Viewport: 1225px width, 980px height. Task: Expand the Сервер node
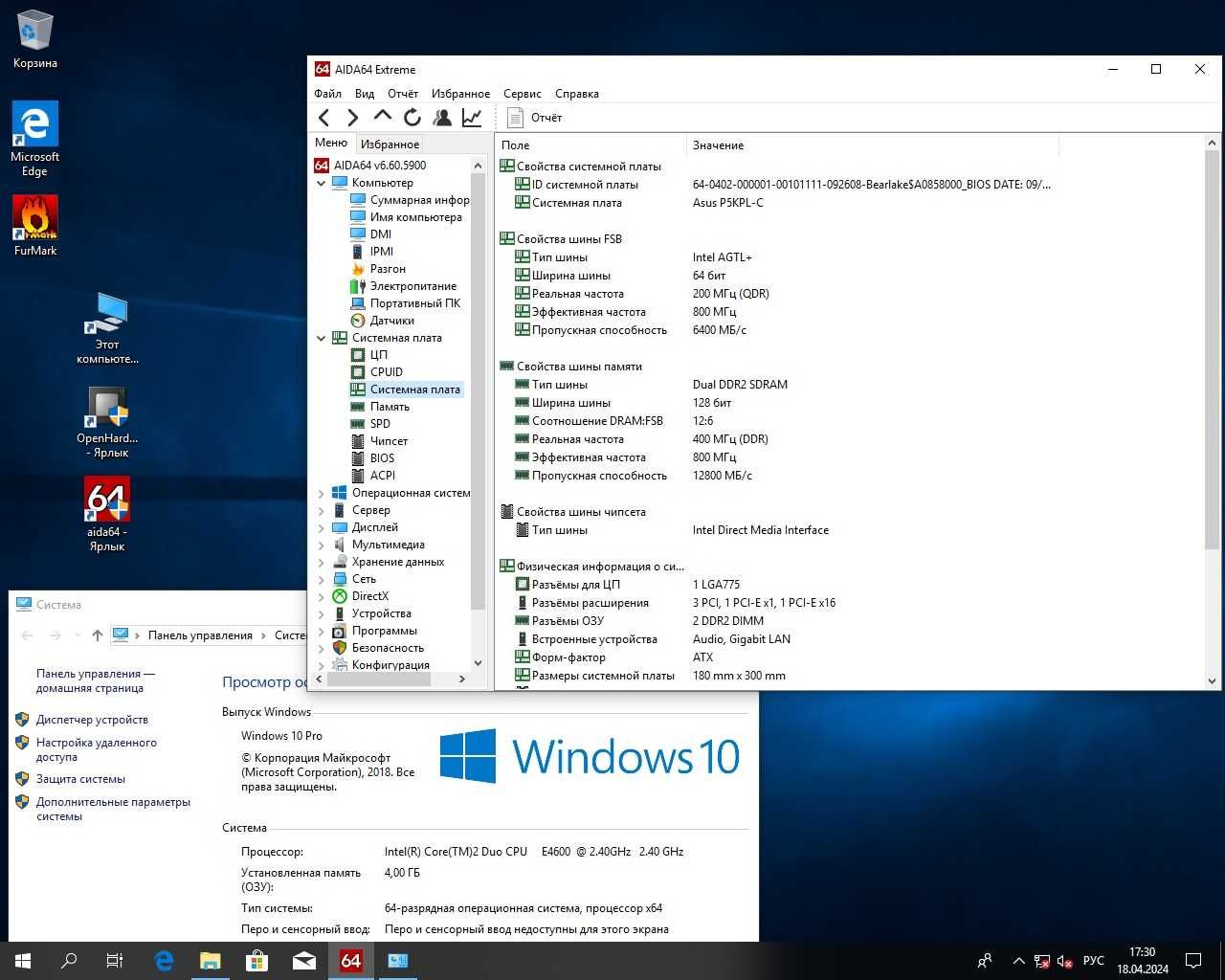(322, 510)
